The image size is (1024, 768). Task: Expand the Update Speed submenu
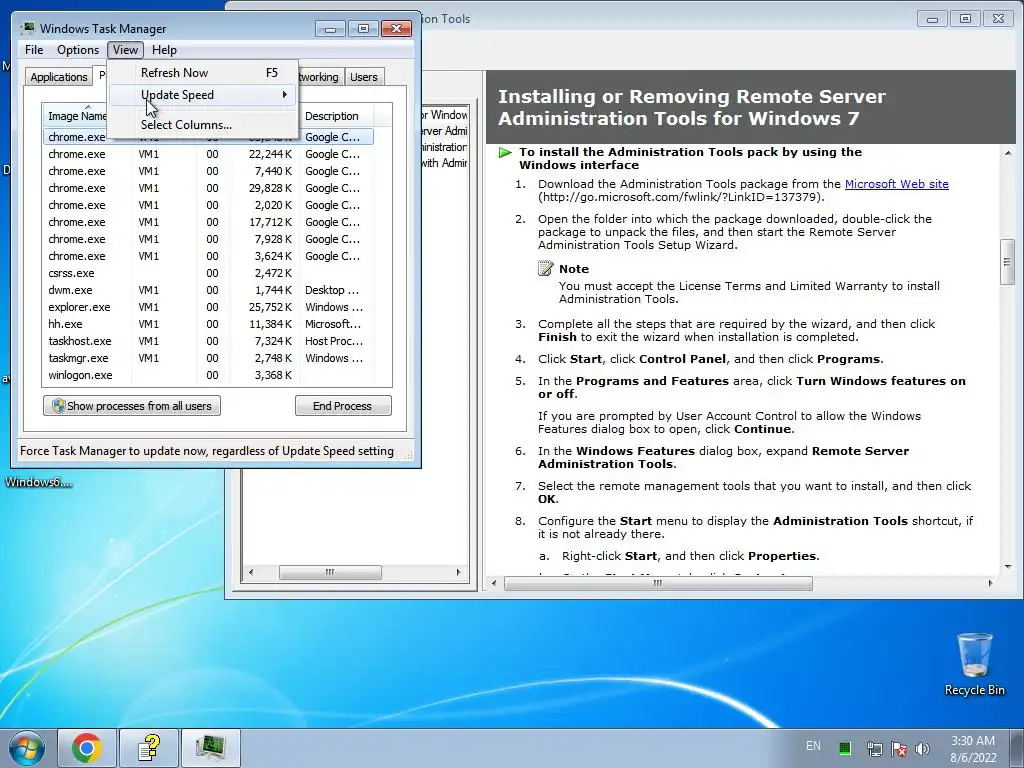(202, 95)
